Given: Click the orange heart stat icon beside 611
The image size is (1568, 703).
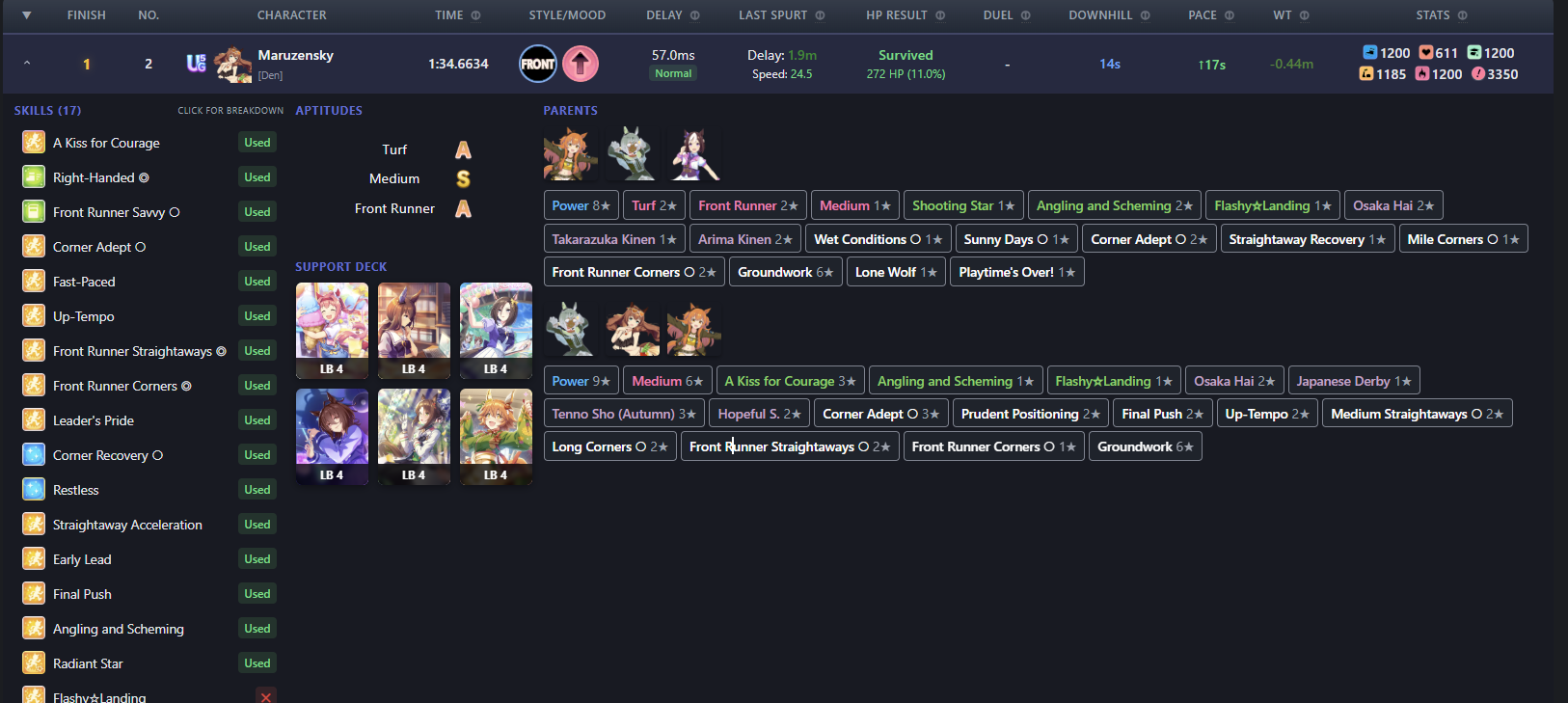Looking at the screenshot, I should click(1426, 52).
